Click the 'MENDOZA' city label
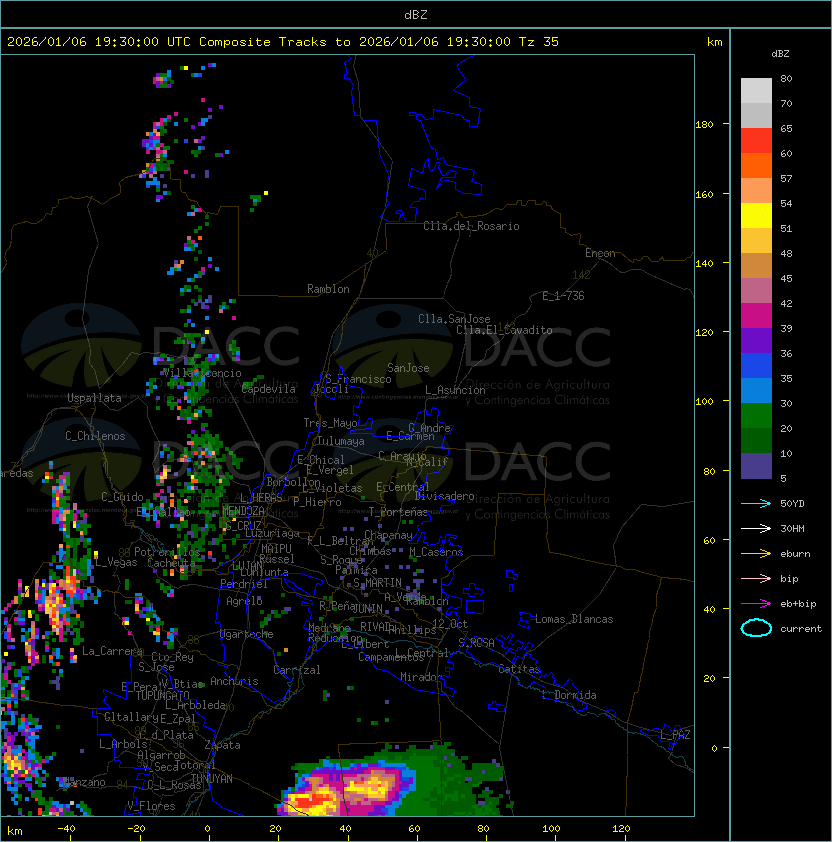This screenshot has width=832, height=842. [x=243, y=511]
